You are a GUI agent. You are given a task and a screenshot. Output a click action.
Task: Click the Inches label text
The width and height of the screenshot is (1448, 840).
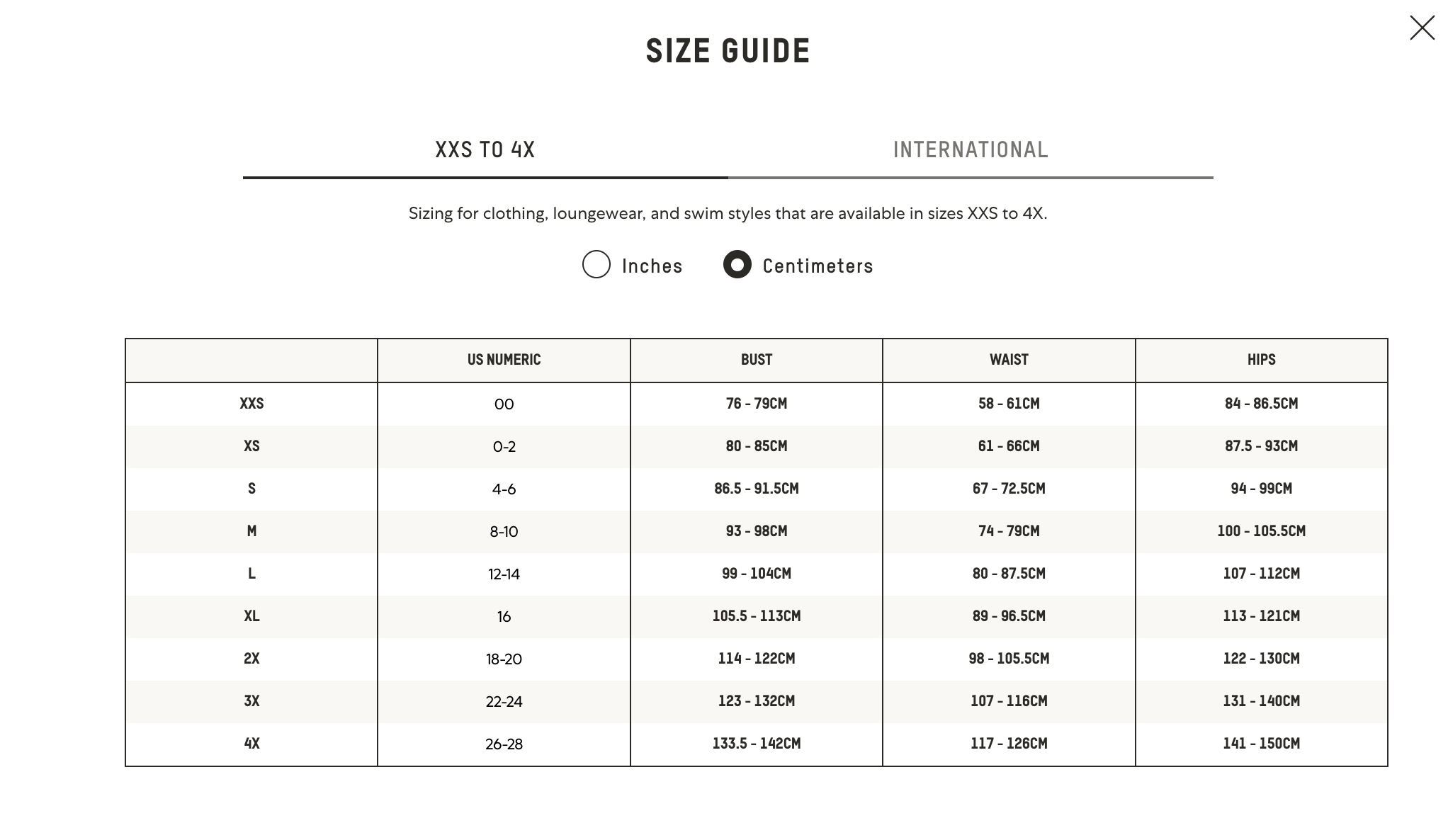[652, 266]
